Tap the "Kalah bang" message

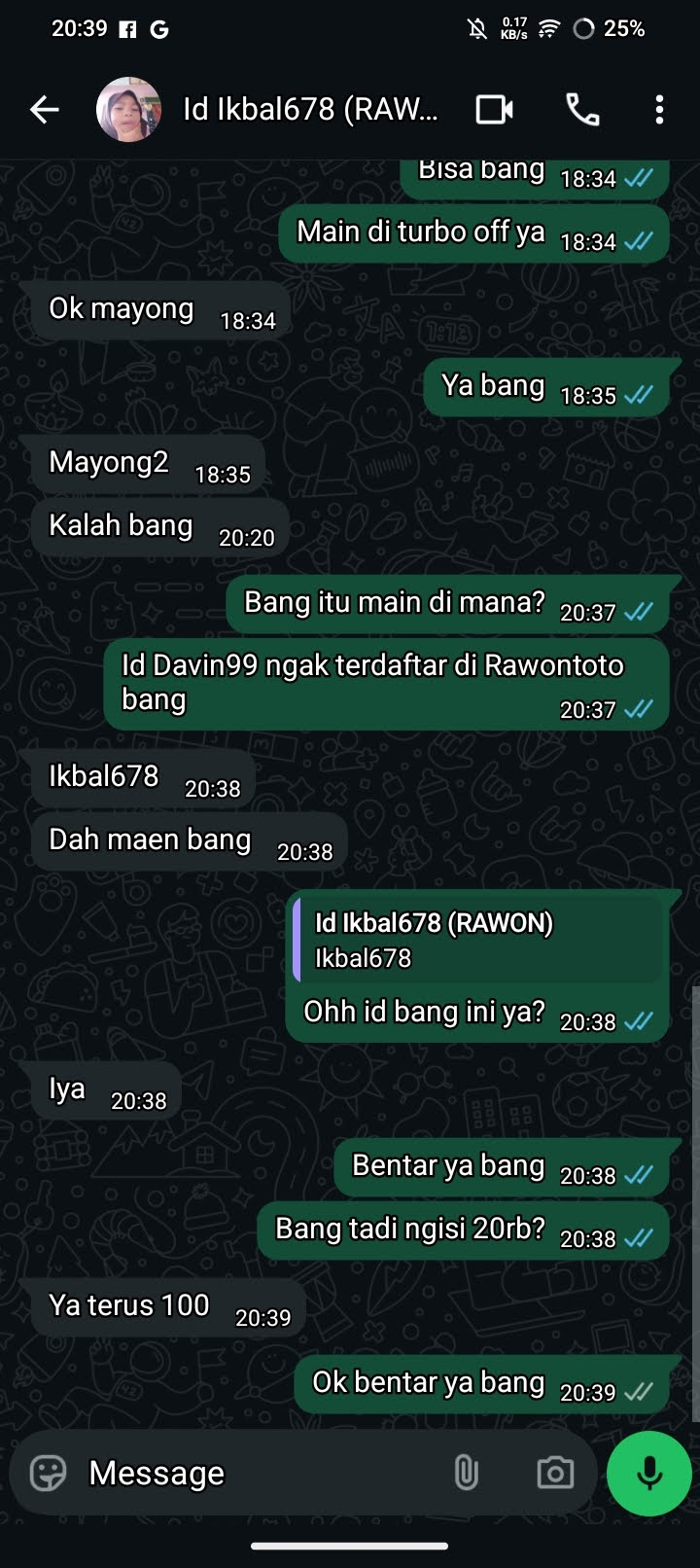(x=160, y=528)
